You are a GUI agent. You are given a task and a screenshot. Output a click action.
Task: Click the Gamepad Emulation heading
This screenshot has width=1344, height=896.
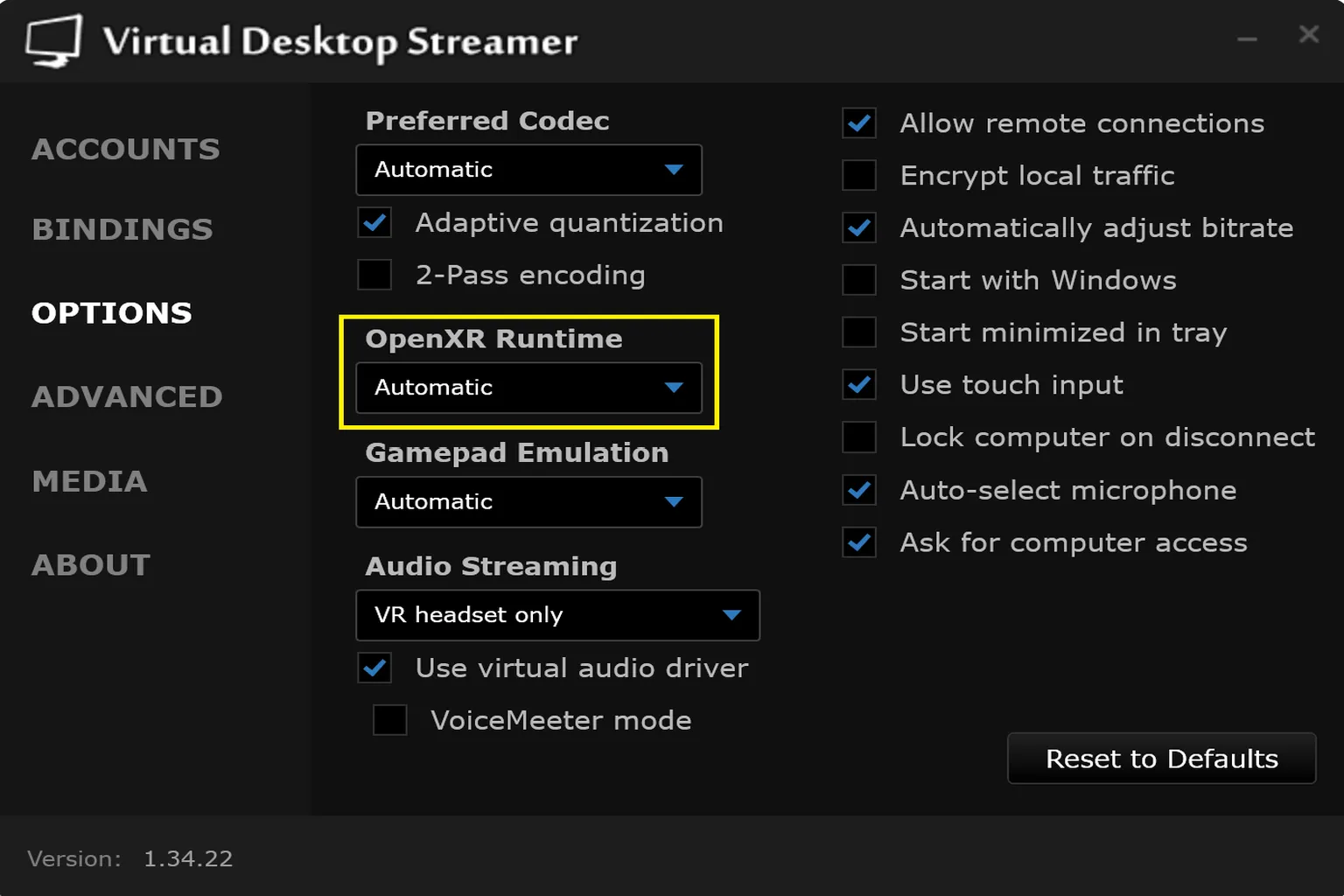517,453
